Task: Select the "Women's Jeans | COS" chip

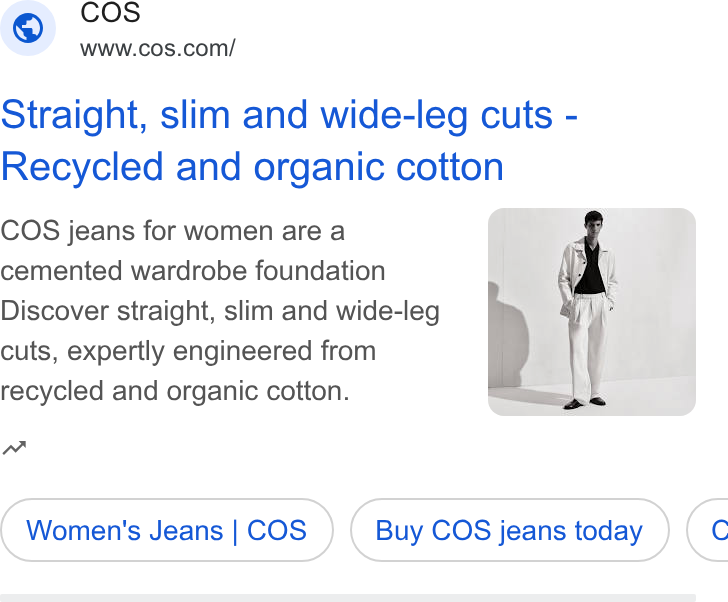Action: tap(167, 530)
